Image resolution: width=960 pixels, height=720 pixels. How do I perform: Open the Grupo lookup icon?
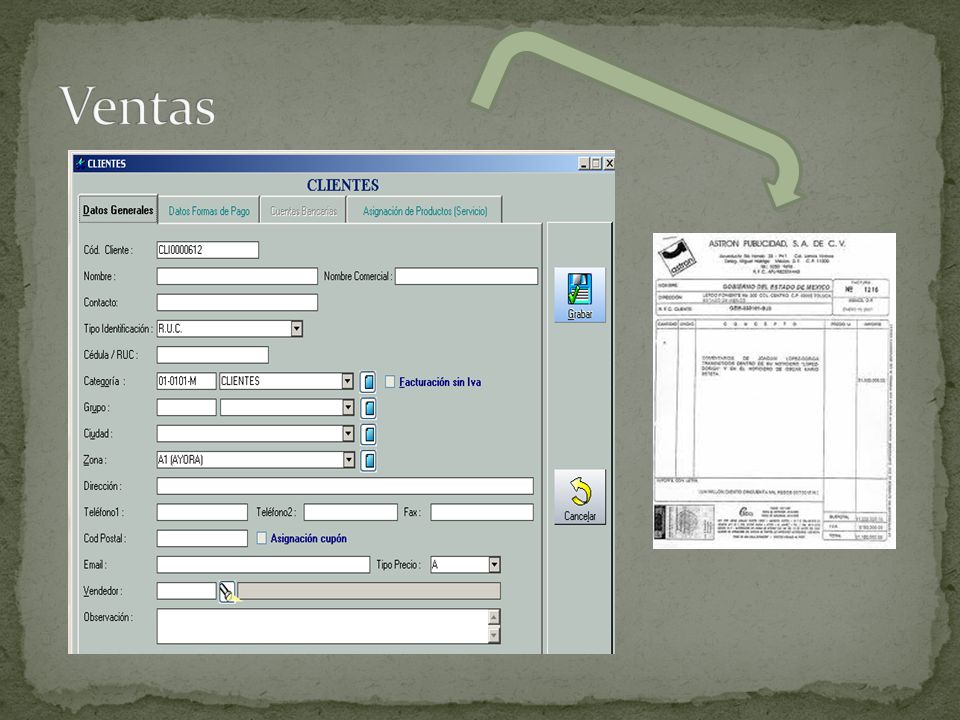pyautogui.click(x=368, y=408)
